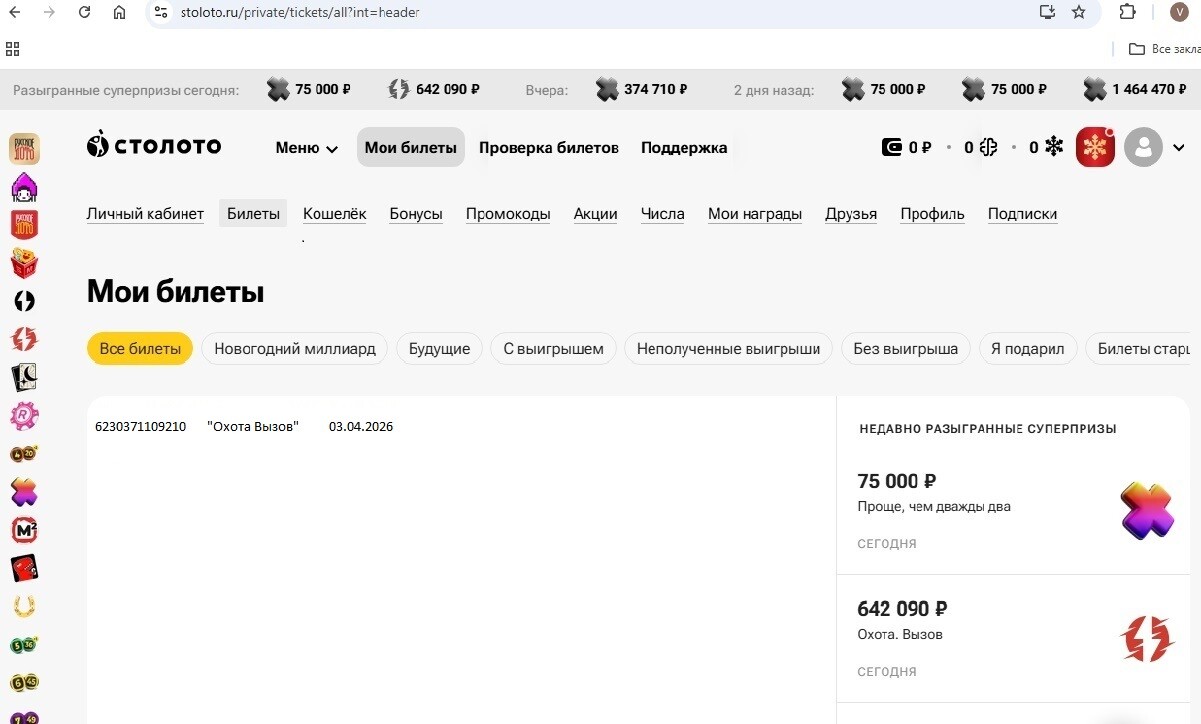Click the site info icon in address bar
Screen dimensions: 1201x724
[x=161, y=12]
